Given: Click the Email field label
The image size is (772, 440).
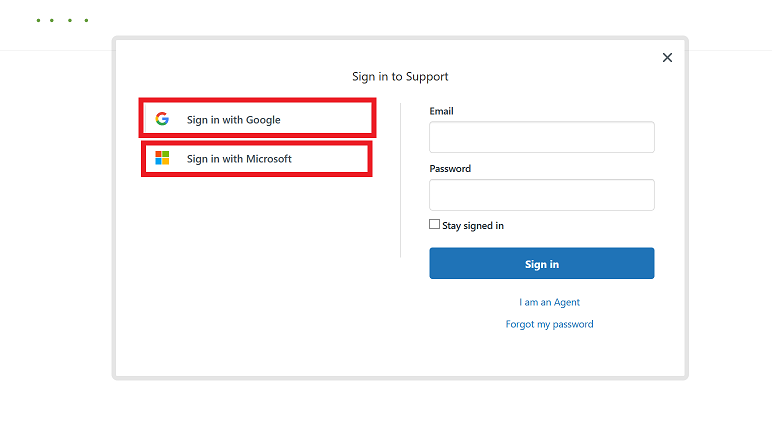Looking at the screenshot, I should tap(441, 111).
